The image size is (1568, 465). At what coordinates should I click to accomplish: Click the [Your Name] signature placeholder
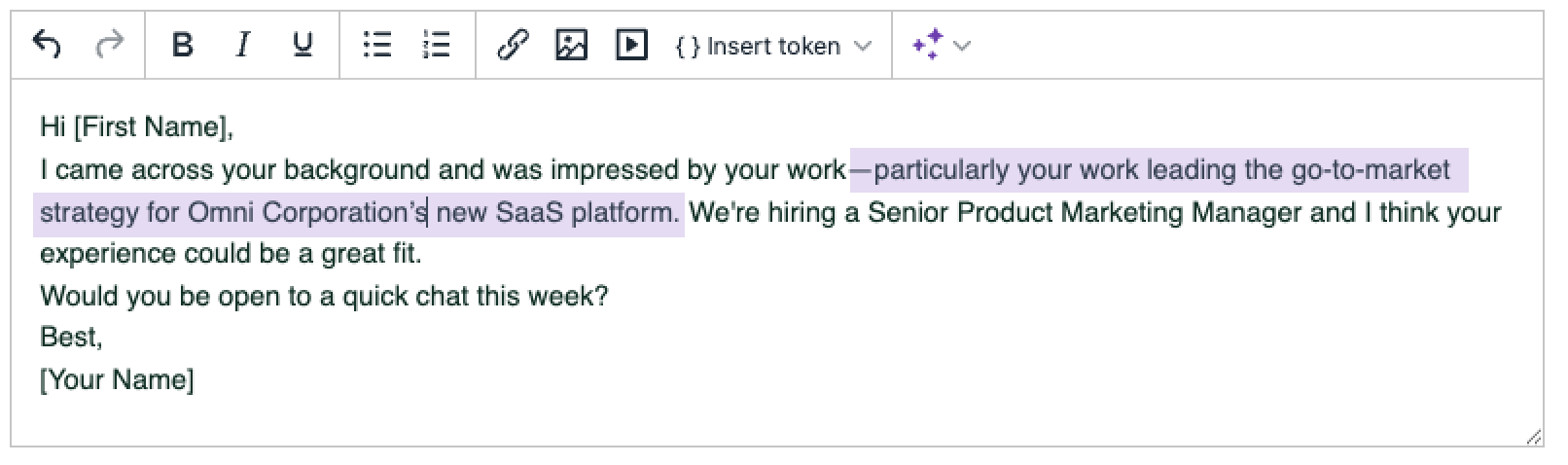pos(117,379)
